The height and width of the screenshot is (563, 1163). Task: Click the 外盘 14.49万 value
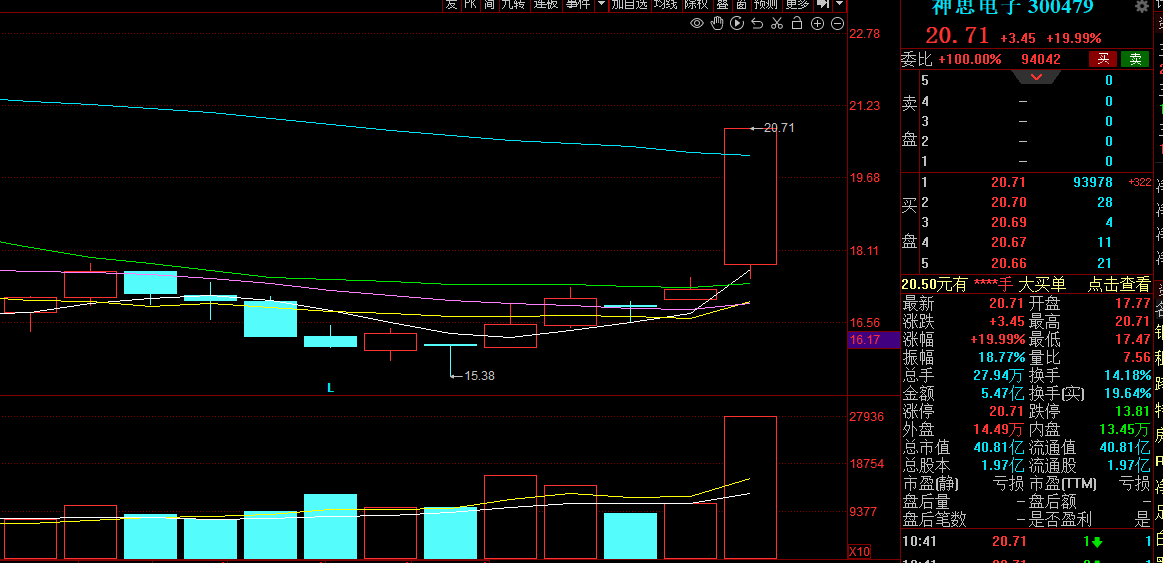coord(999,429)
